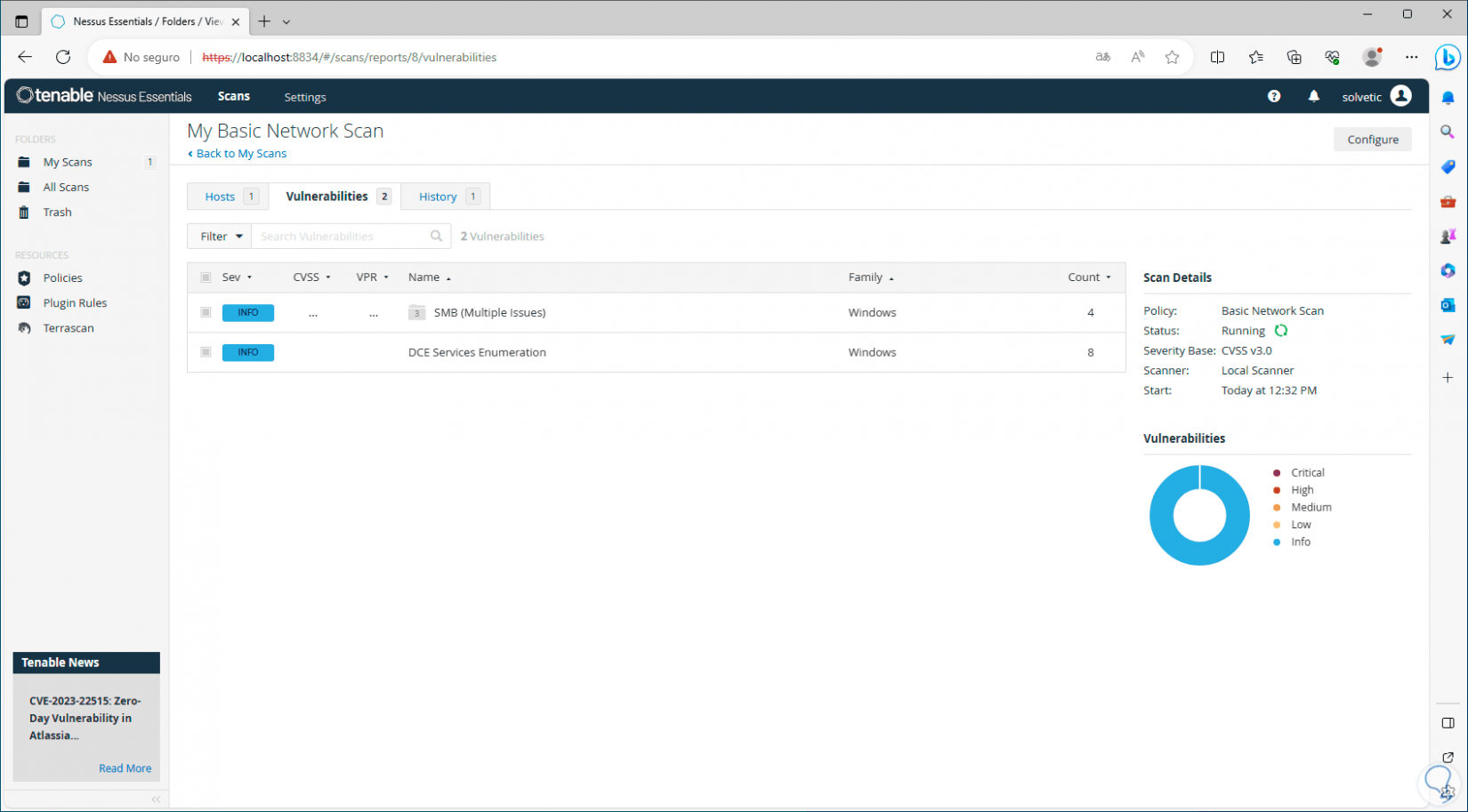1468x812 pixels.
Task: Open the browser tab search dropdown chevron
Action: point(286,21)
